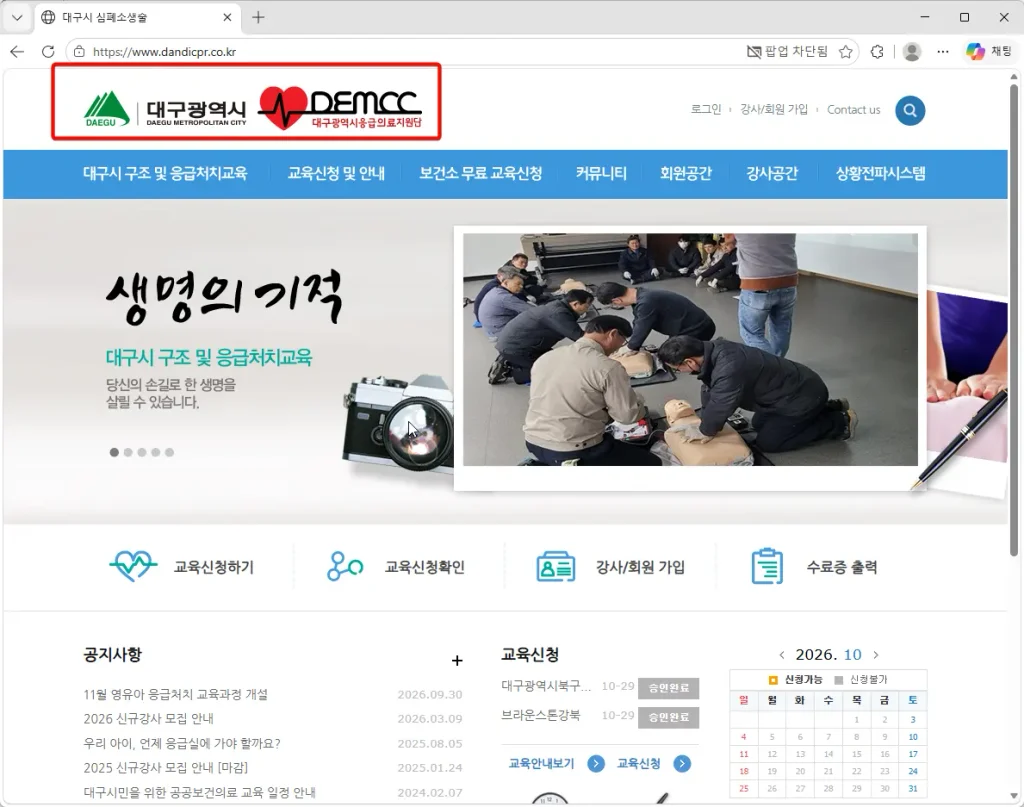The image size is (1024, 807).
Task: Open browser settings and more menu
Action: coord(942,52)
